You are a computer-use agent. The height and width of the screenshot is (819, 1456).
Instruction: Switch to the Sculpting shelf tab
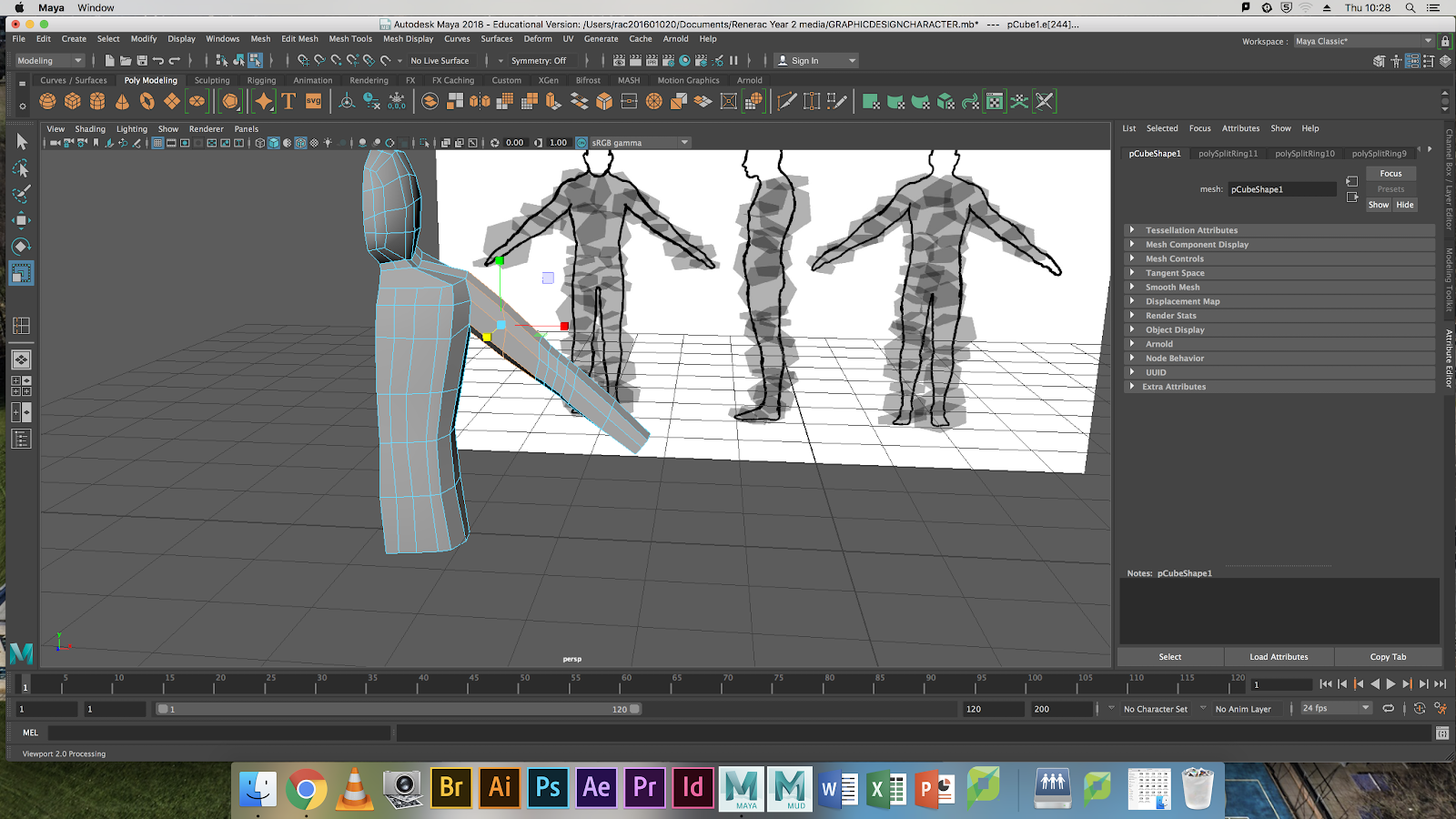[x=212, y=80]
